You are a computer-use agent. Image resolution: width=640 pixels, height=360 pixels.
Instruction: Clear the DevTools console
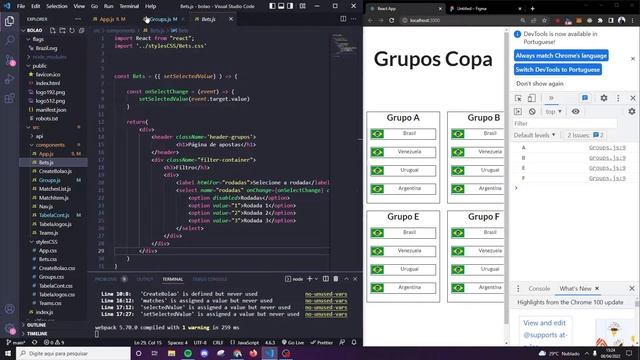532,111
